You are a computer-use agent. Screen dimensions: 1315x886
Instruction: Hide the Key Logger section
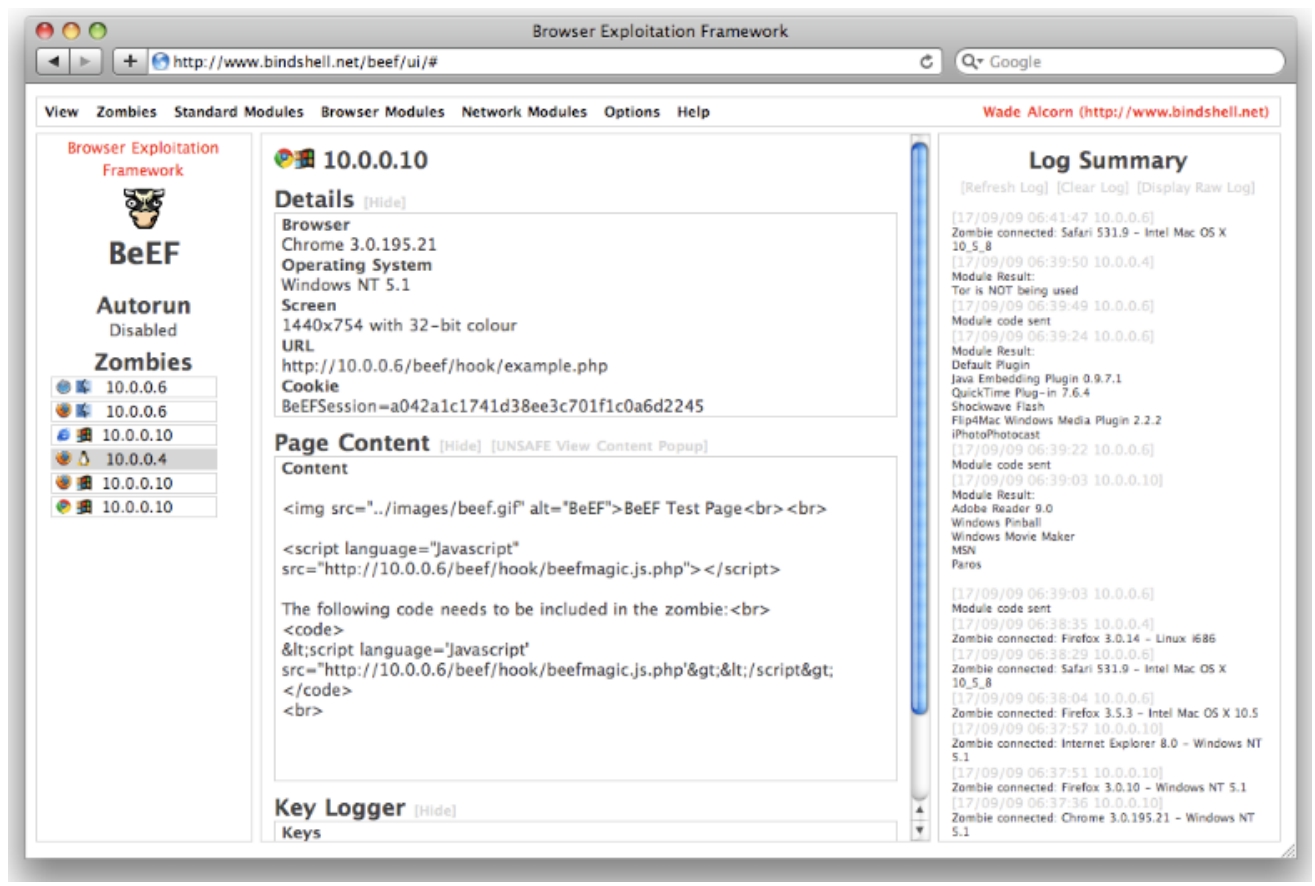(435, 811)
